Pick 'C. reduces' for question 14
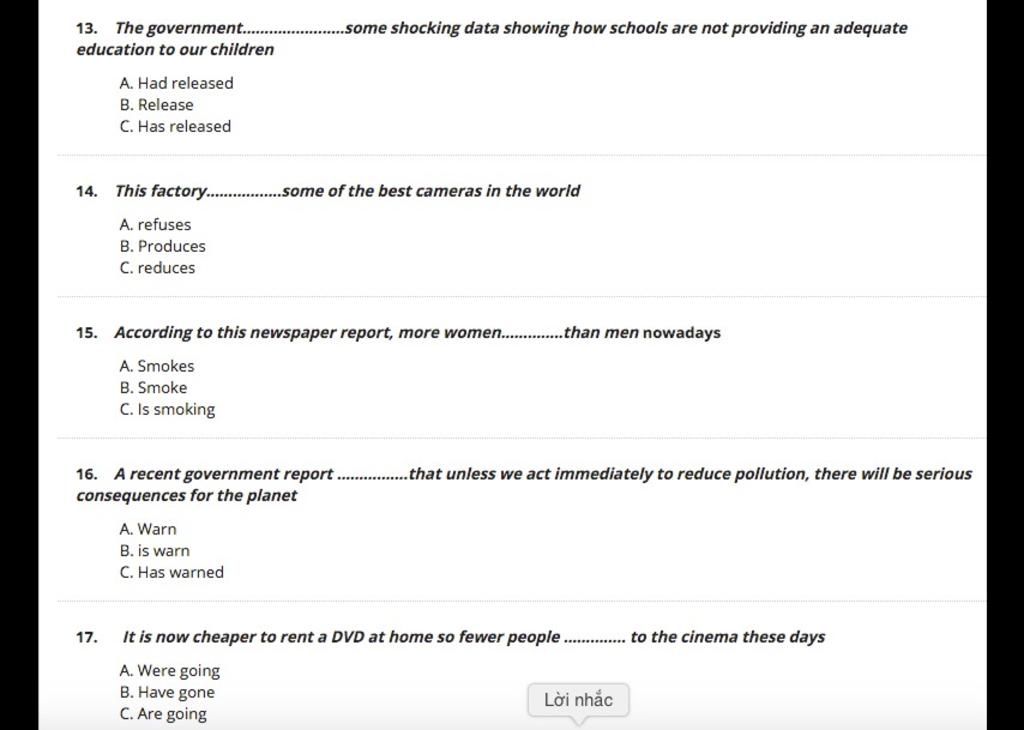Image resolution: width=1024 pixels, height=730 pixels. coord(157,268)
